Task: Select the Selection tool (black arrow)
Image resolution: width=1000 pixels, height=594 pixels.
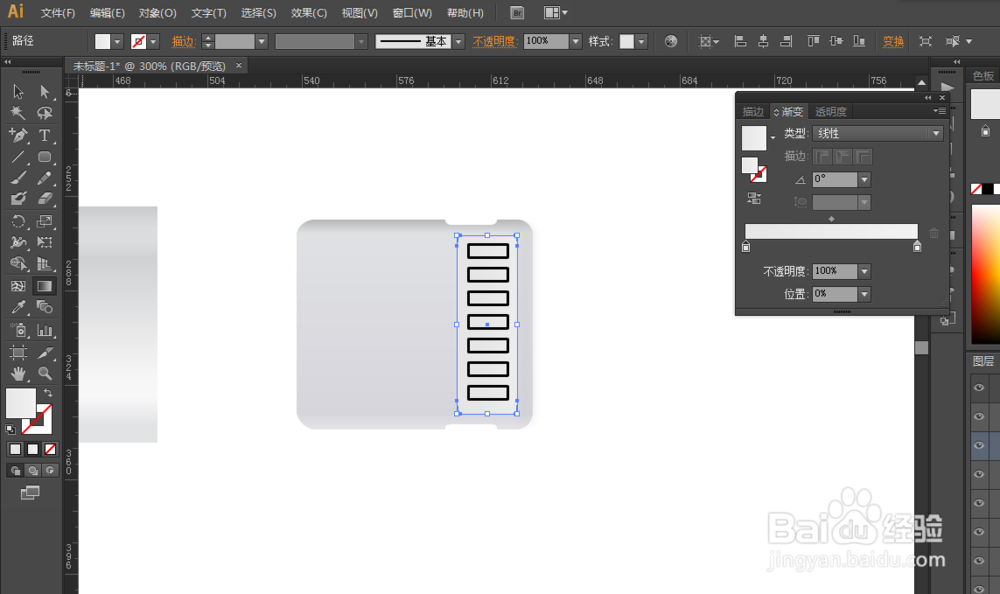Action: pos(18,92)
